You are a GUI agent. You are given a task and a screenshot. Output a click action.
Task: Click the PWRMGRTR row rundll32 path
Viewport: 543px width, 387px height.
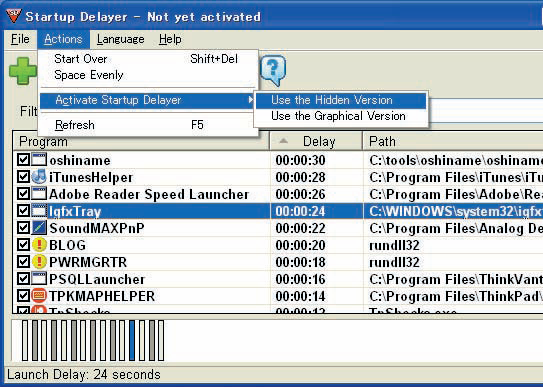click(x=394, y=262)
